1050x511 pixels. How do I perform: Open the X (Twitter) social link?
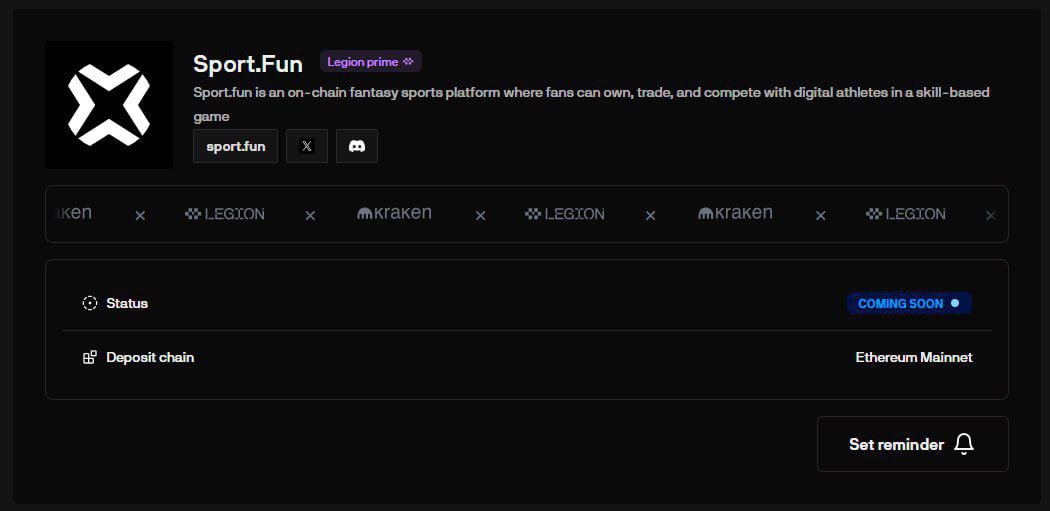click(307, 146)
